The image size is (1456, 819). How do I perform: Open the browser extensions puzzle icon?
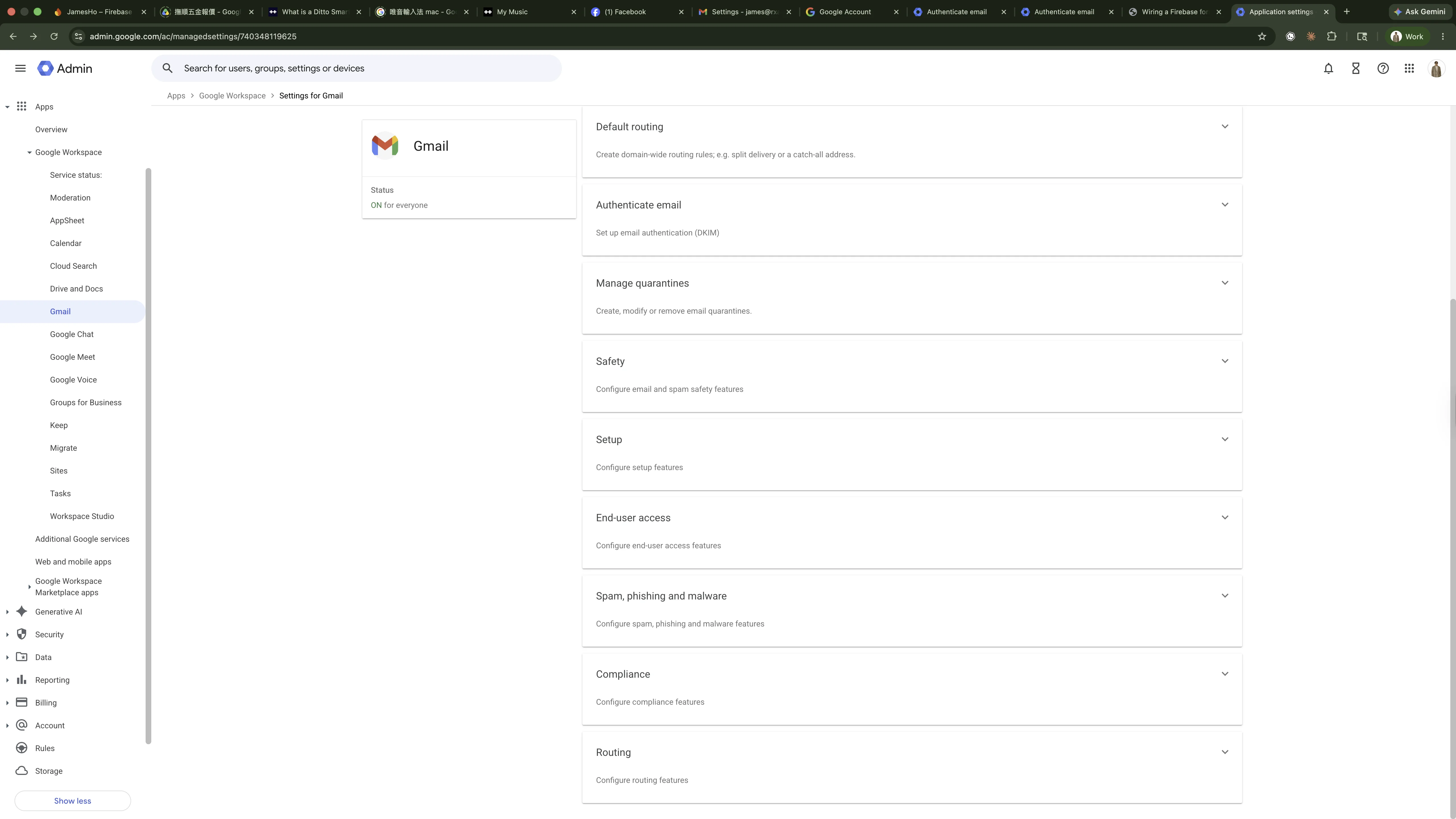[1332, 36]
